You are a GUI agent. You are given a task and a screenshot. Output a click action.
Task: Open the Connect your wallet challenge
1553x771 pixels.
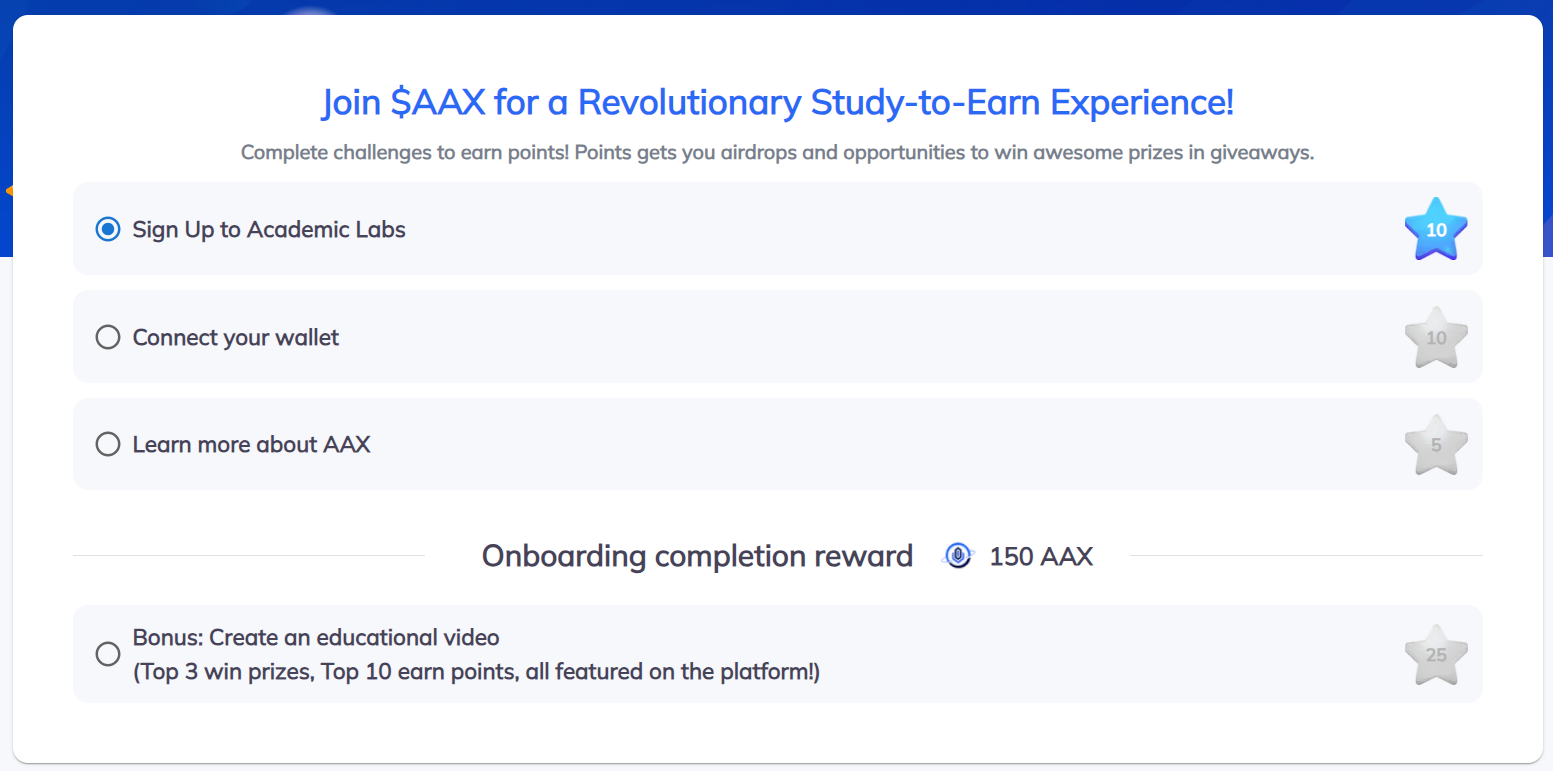[x=236, y=337]
